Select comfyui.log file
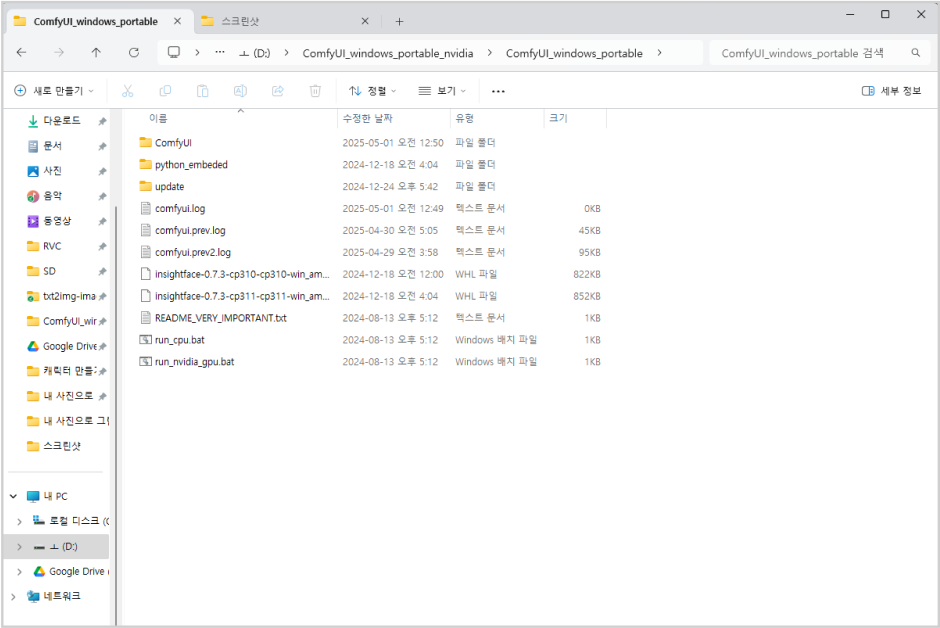This screenshot has height=628, width=940. 173,209
